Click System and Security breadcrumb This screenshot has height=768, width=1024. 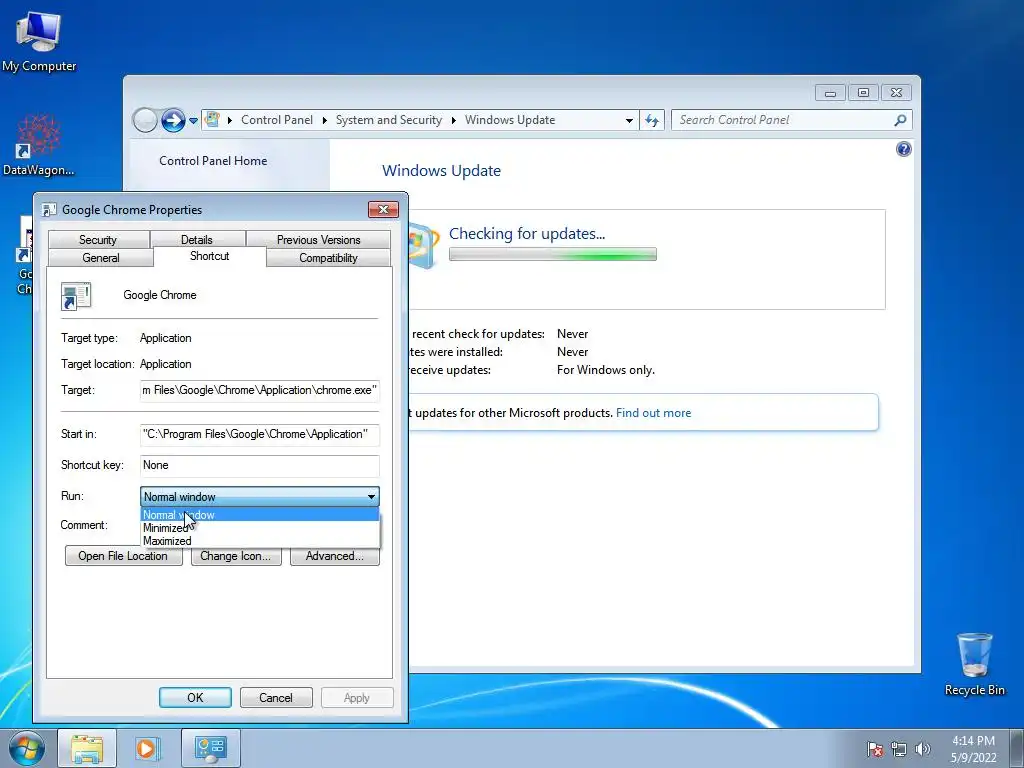[x=389, y=120]
